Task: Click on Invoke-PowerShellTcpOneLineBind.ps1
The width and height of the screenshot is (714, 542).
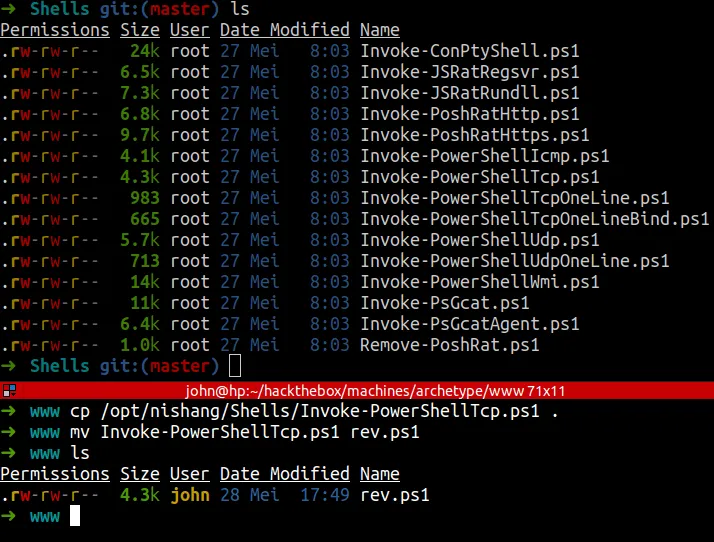Action: pos(534,219)
